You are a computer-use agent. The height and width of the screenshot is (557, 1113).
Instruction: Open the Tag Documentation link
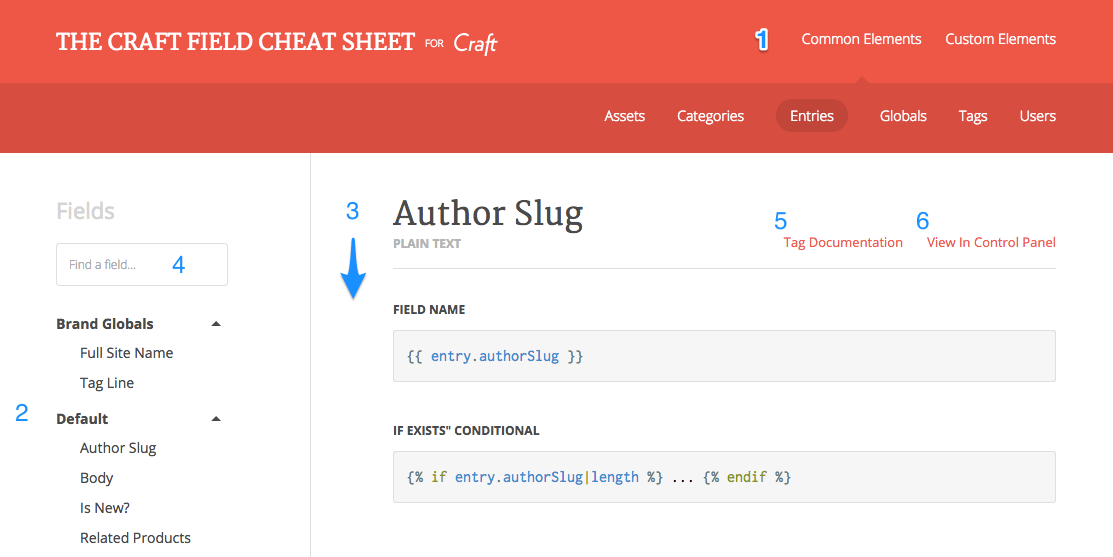pyautogui.click(x=842, y=242)
